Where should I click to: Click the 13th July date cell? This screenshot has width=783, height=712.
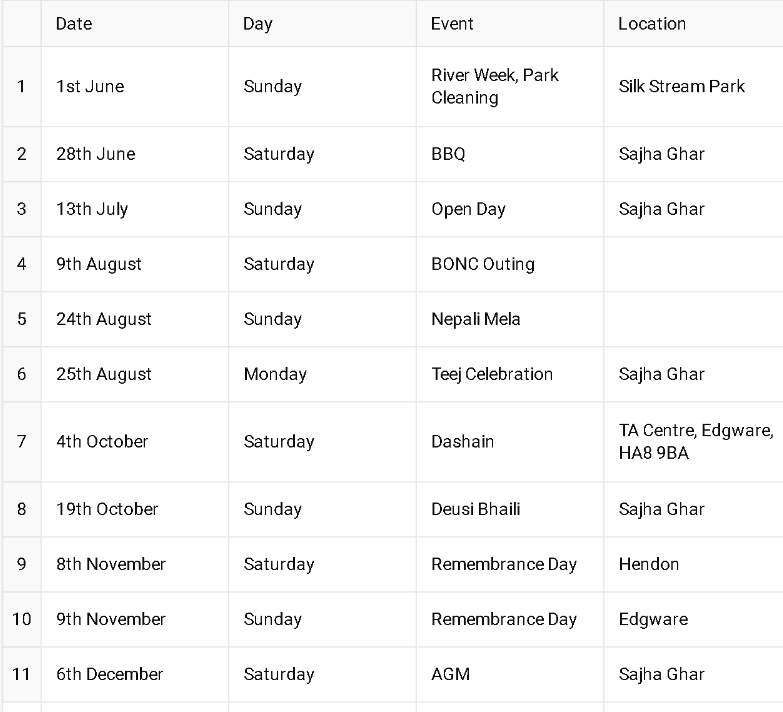pos(135,209)
